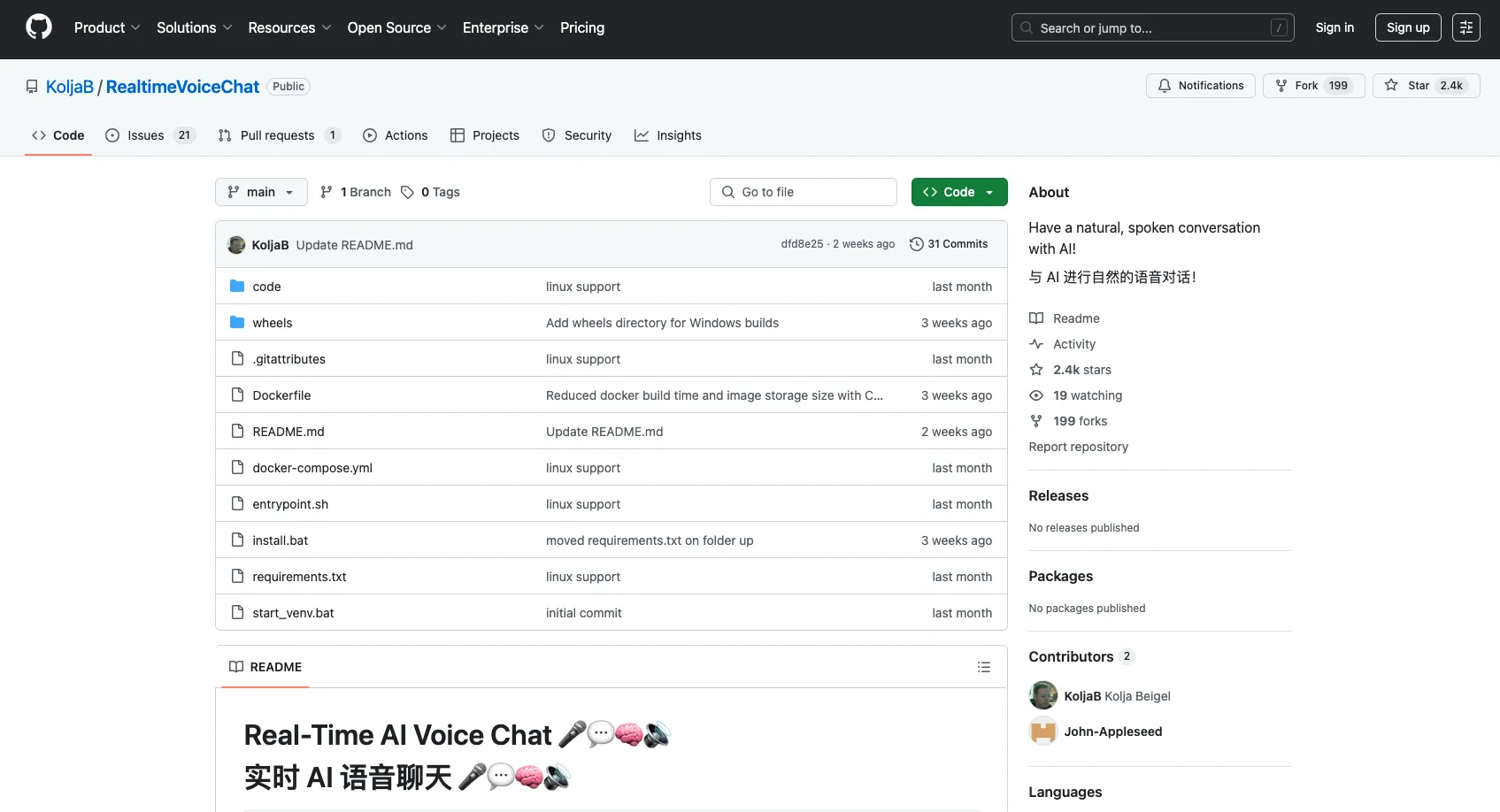
Task: Open the README outline icon
Action: pyautogui.click(x=983, y=667)
